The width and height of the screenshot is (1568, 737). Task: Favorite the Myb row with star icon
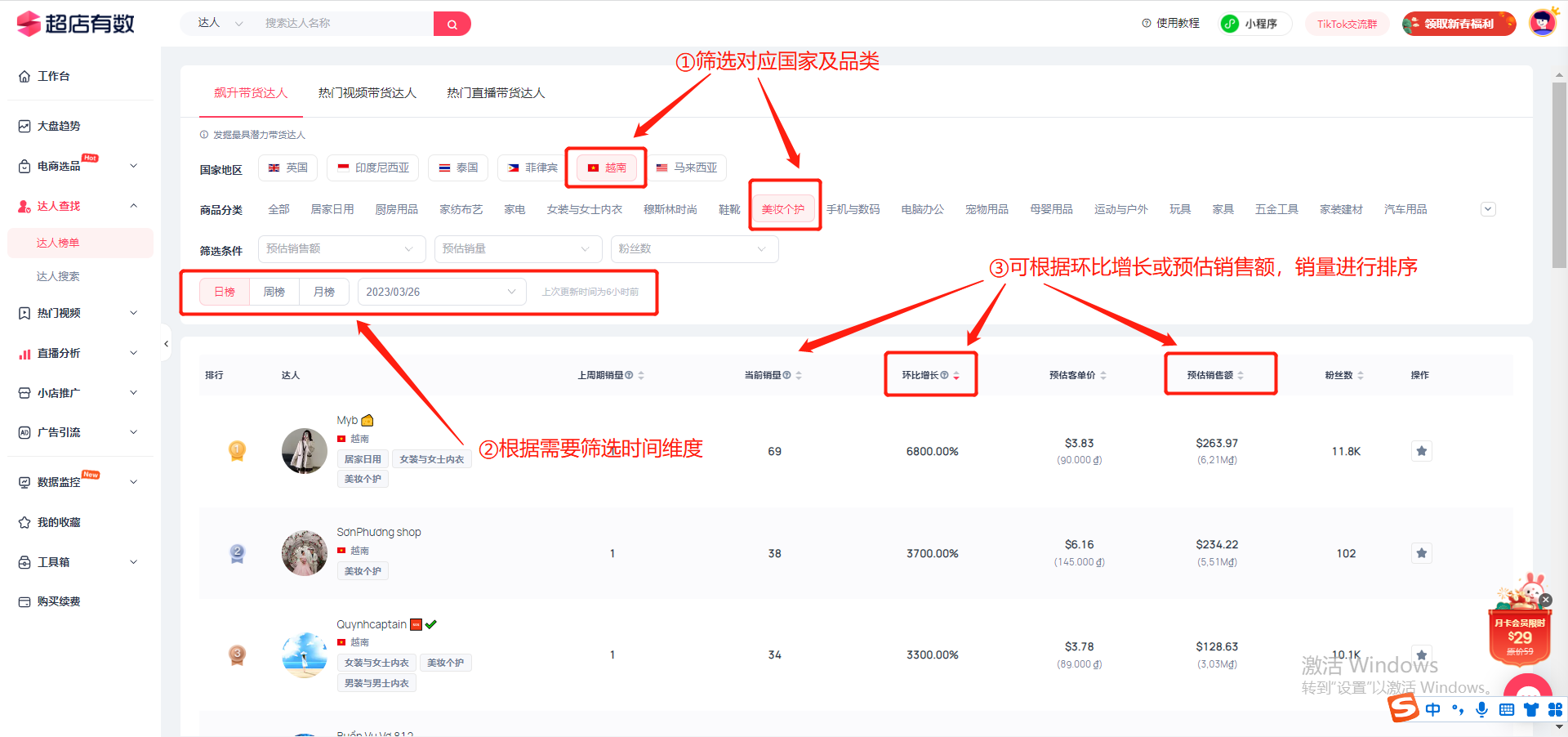(x=1422, y=451)
